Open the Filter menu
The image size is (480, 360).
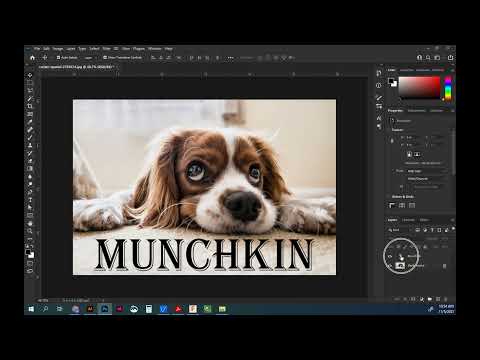click(x=106, y=49)
